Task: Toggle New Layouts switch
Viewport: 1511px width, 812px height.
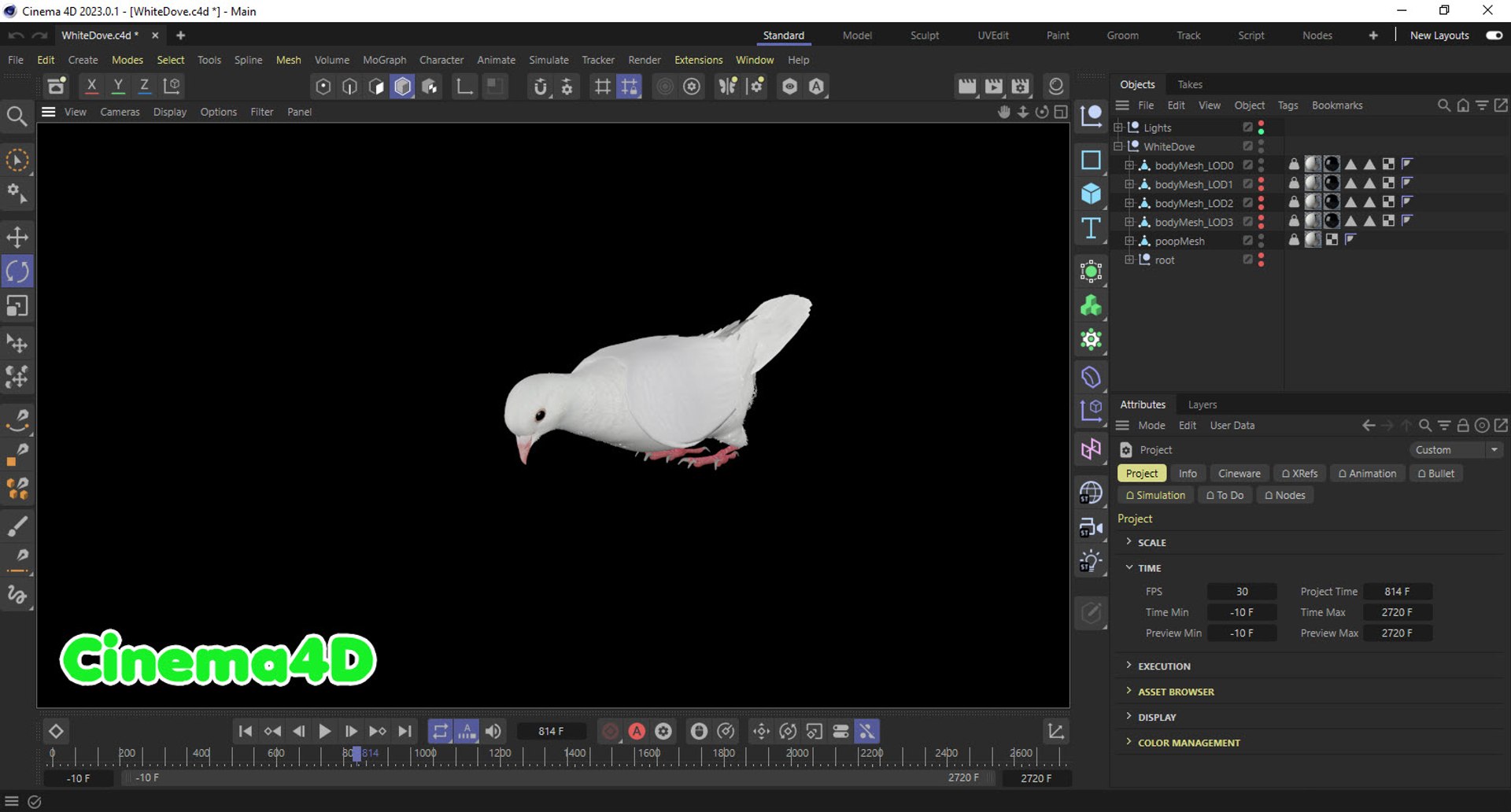Action: click(x=1494, y=35)
